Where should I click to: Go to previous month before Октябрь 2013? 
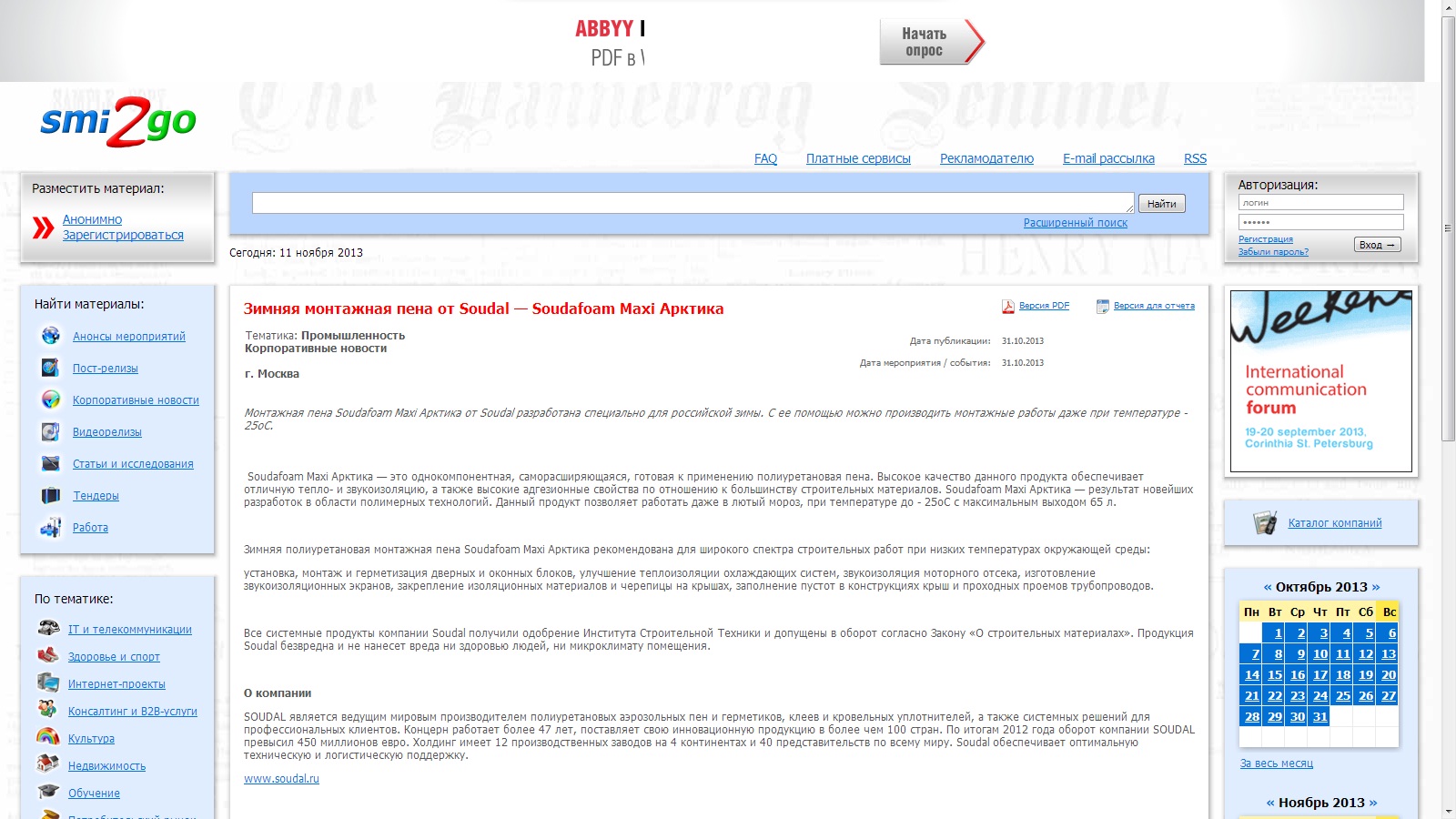[1268, 587]
